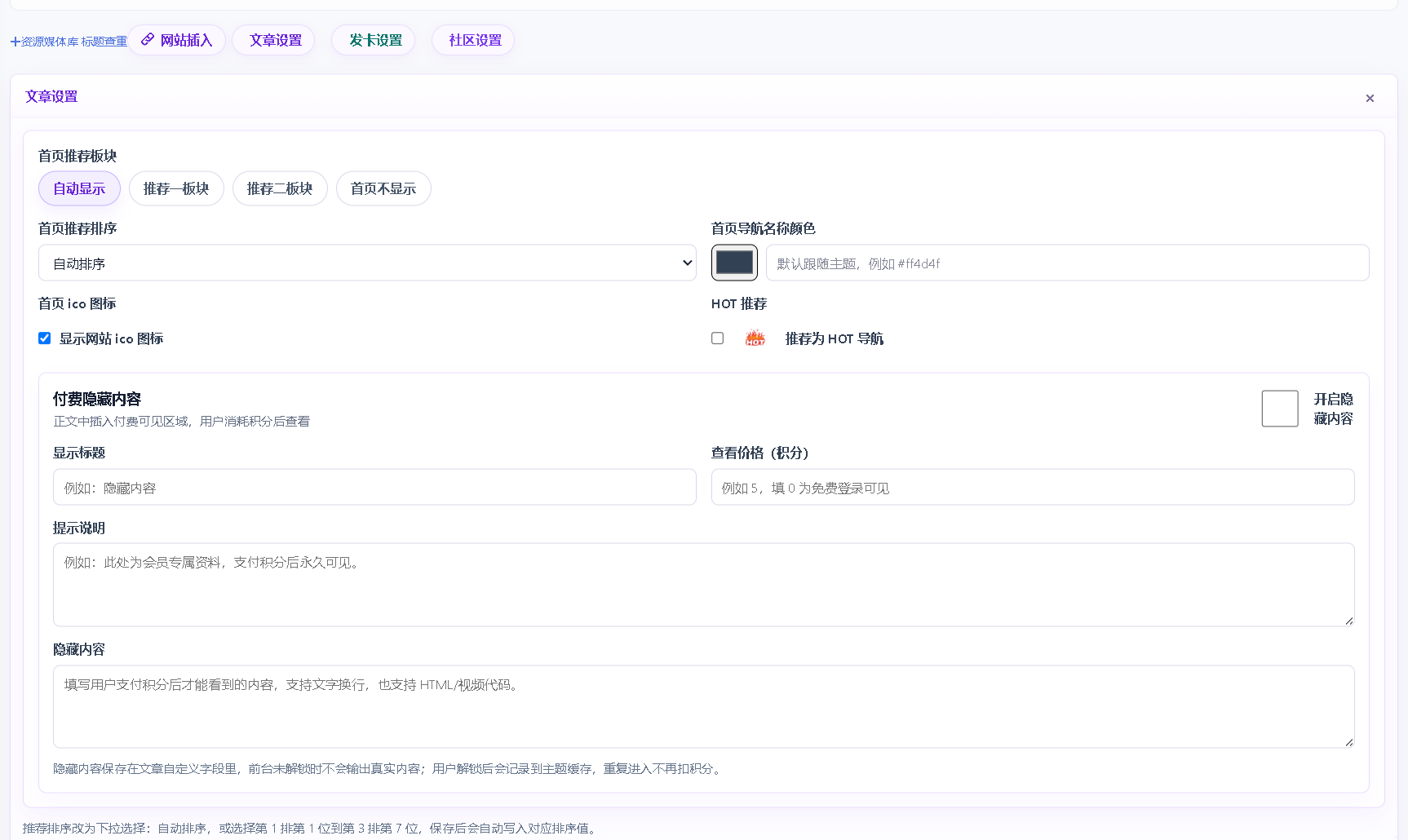Uncheck 显示网站 ico 图标 checkbox
Screen dimensions: 1408x840
pyautogui.click(x=45, y=338)
